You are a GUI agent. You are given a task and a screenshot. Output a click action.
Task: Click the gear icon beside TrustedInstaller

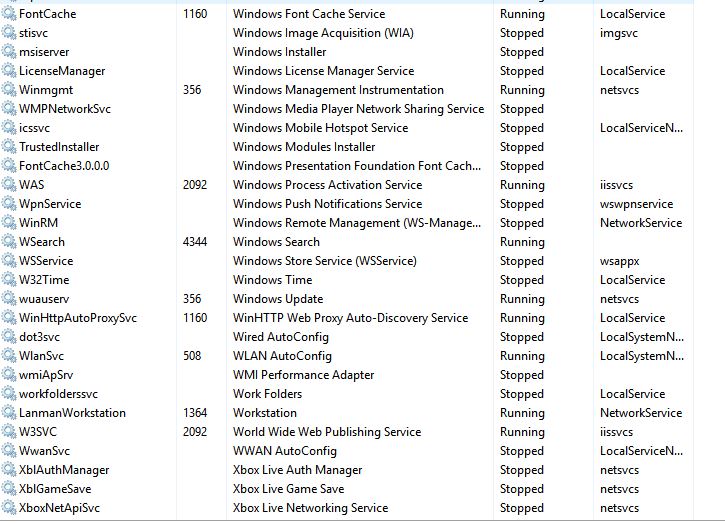[9, 147]
